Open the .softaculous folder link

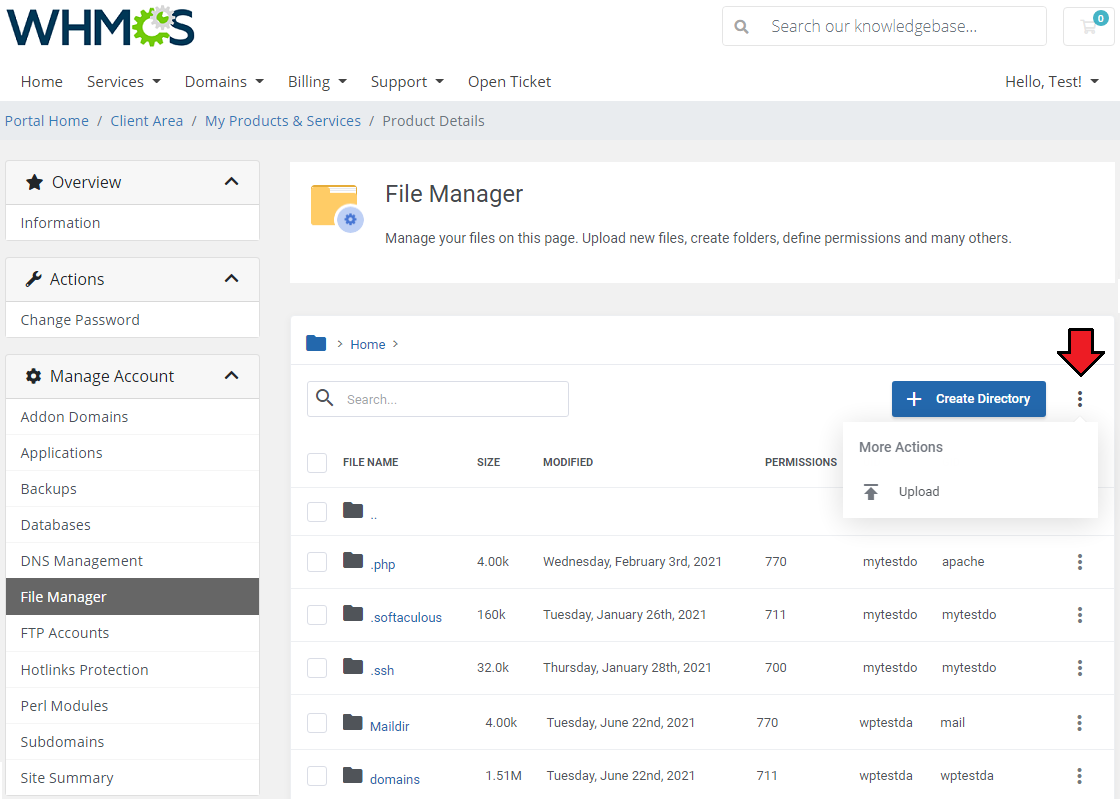click(406, 617)
